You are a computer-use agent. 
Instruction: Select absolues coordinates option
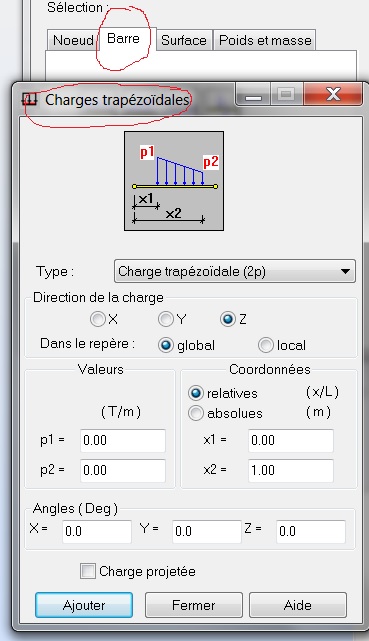195,413
